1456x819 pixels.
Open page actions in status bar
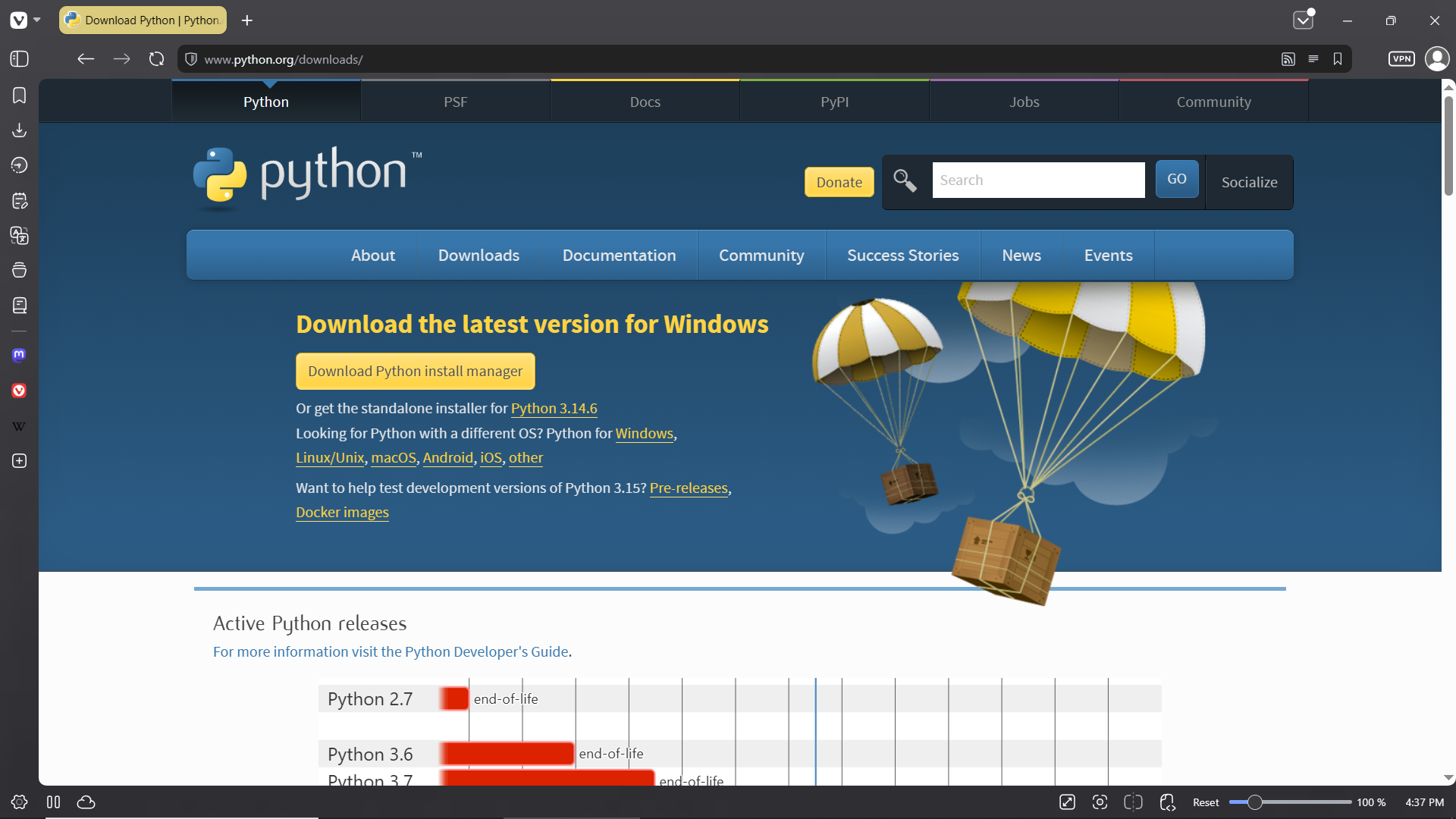click(x=1167, y=802)
